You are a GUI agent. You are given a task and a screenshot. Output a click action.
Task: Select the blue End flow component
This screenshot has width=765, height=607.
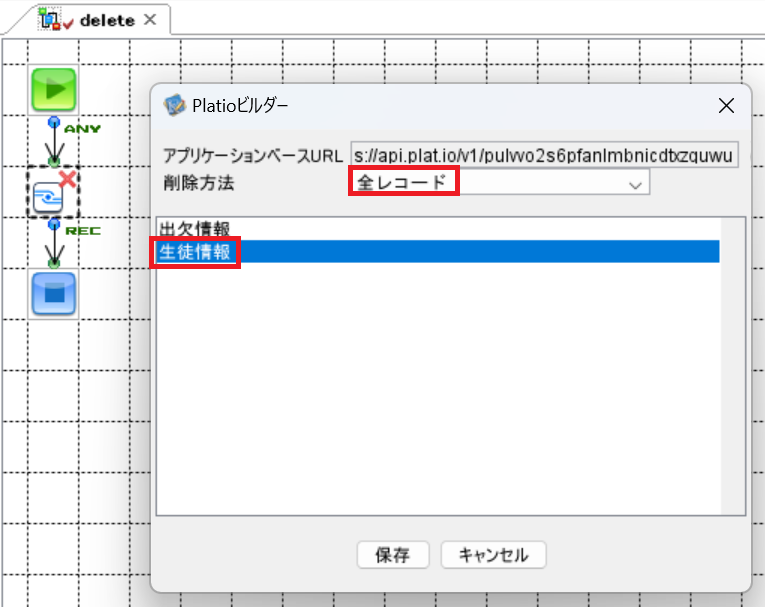tap(54, 294)
